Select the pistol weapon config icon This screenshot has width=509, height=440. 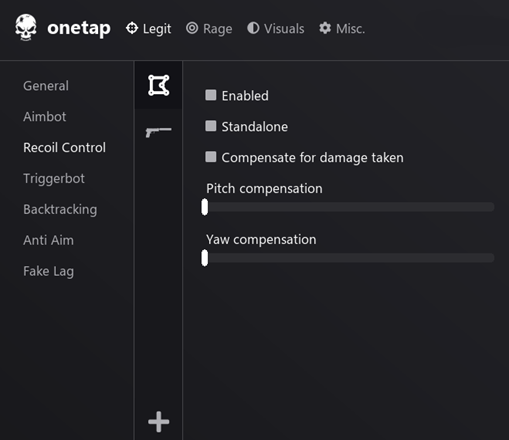click(159, 132)
